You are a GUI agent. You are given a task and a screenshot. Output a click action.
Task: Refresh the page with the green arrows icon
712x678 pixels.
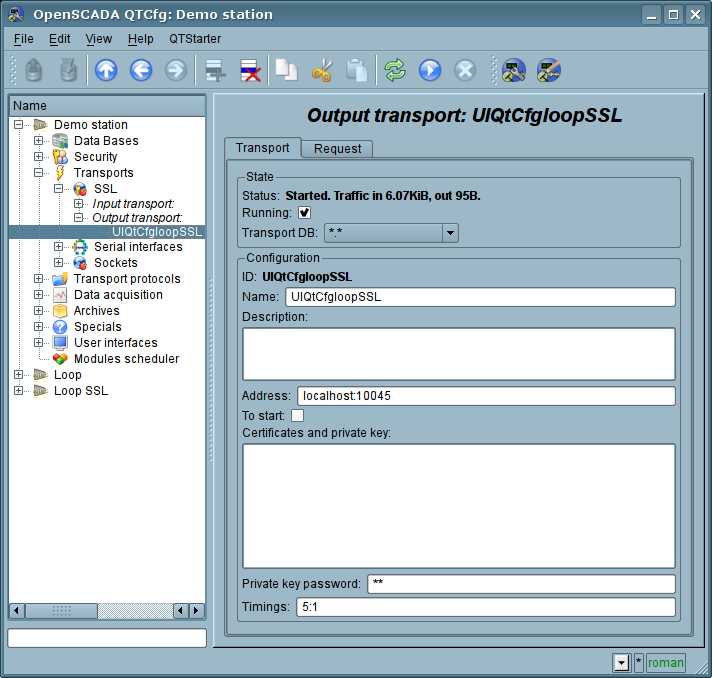(395, 70)
